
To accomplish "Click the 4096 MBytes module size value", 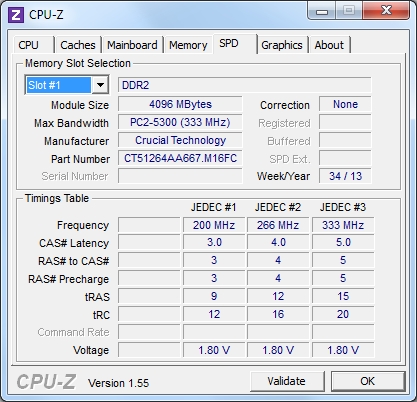I will pyautogui.click(x=180, y=104).
